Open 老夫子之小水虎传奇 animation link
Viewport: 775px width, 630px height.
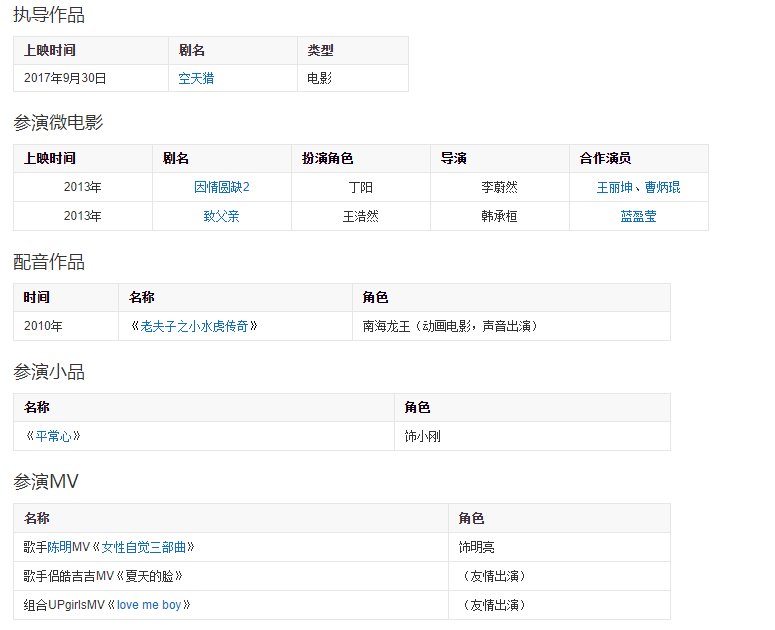194,326
